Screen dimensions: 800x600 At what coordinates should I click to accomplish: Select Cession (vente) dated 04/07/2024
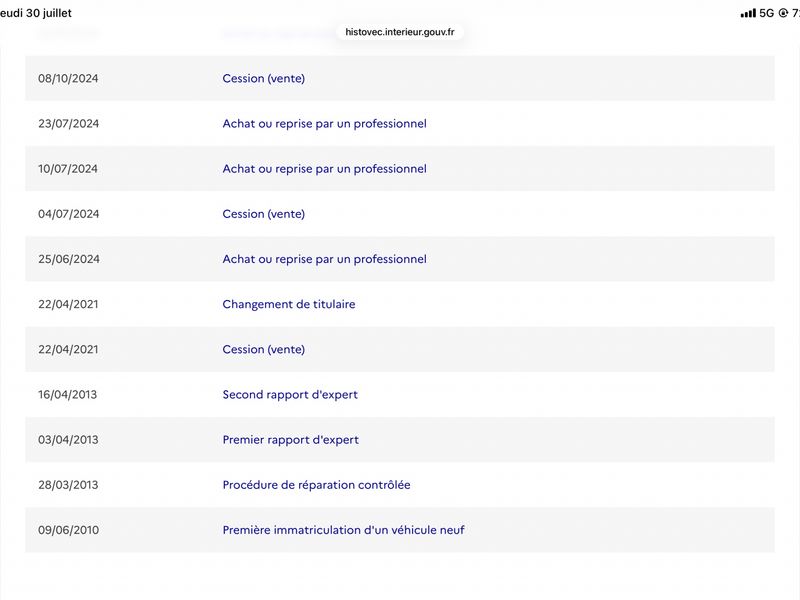tap(263, 214)
